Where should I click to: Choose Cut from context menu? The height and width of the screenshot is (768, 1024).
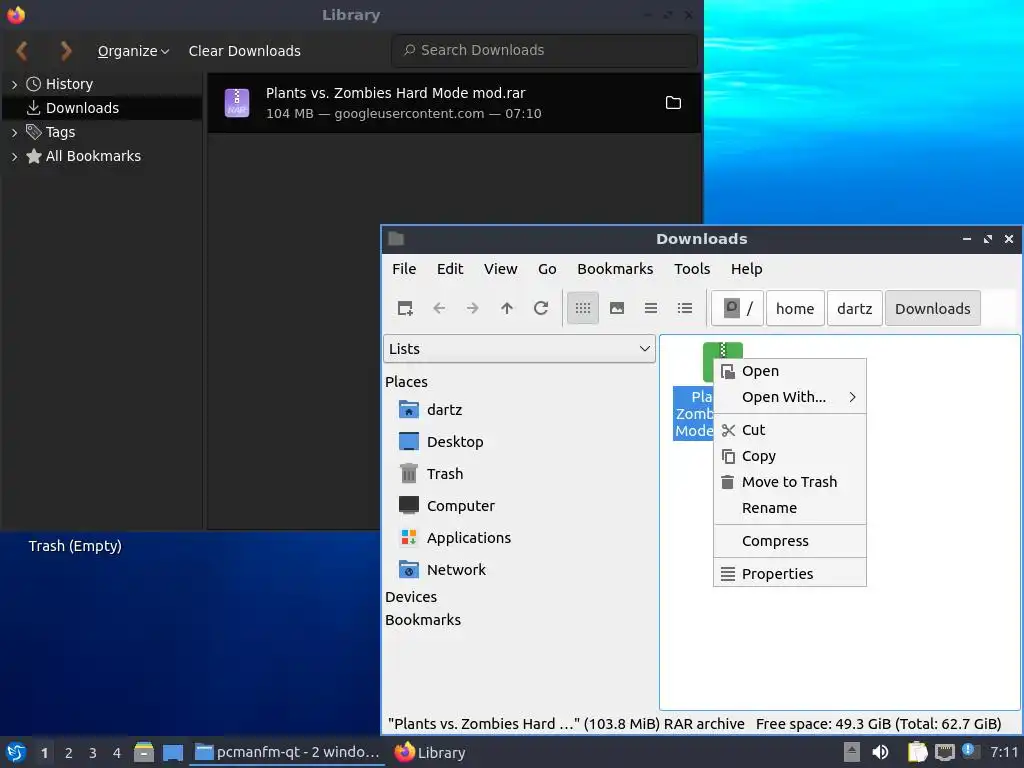pos(790,430)
